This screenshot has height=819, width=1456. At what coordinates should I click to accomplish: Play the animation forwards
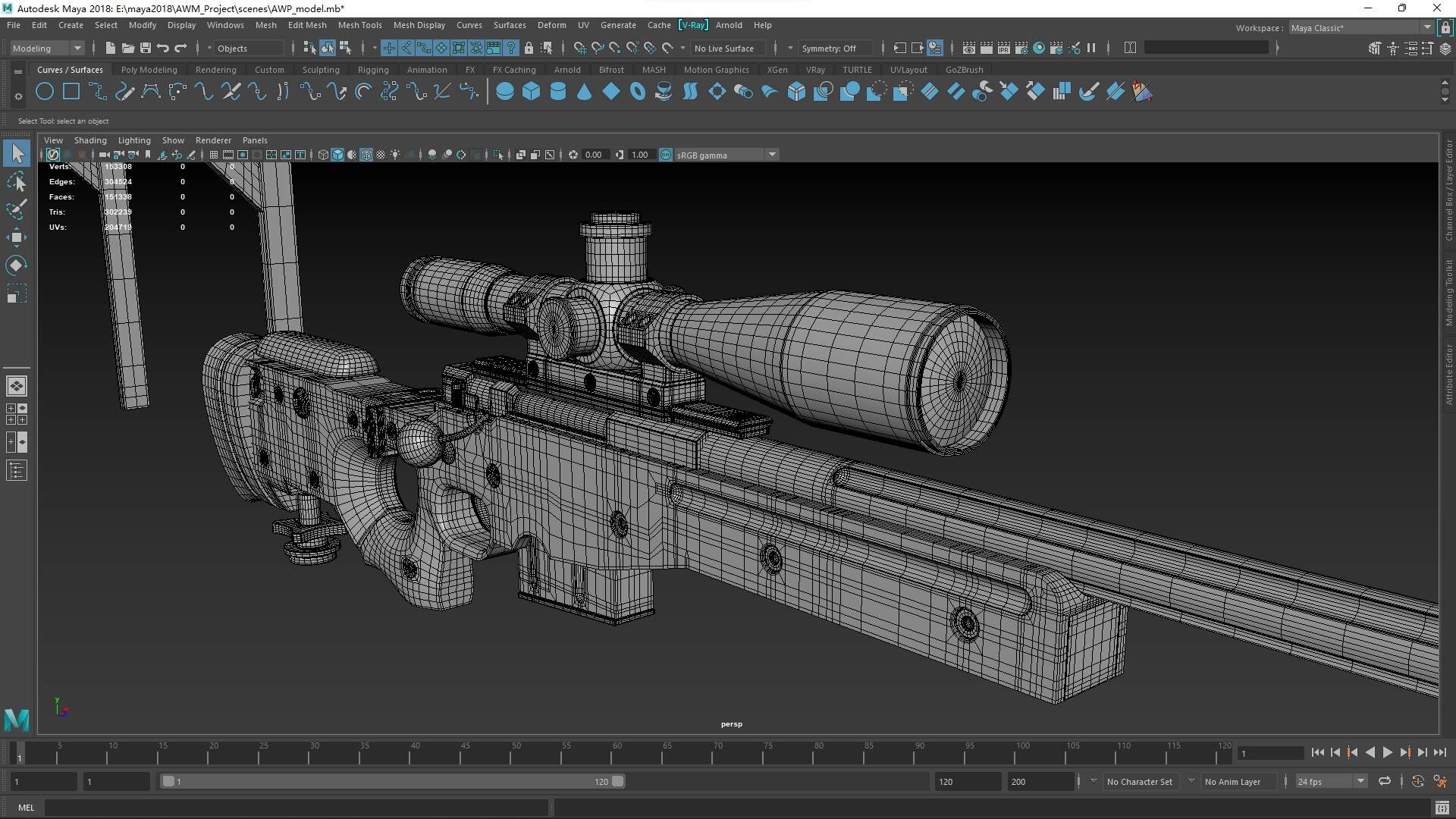[x=1387, y=752]
